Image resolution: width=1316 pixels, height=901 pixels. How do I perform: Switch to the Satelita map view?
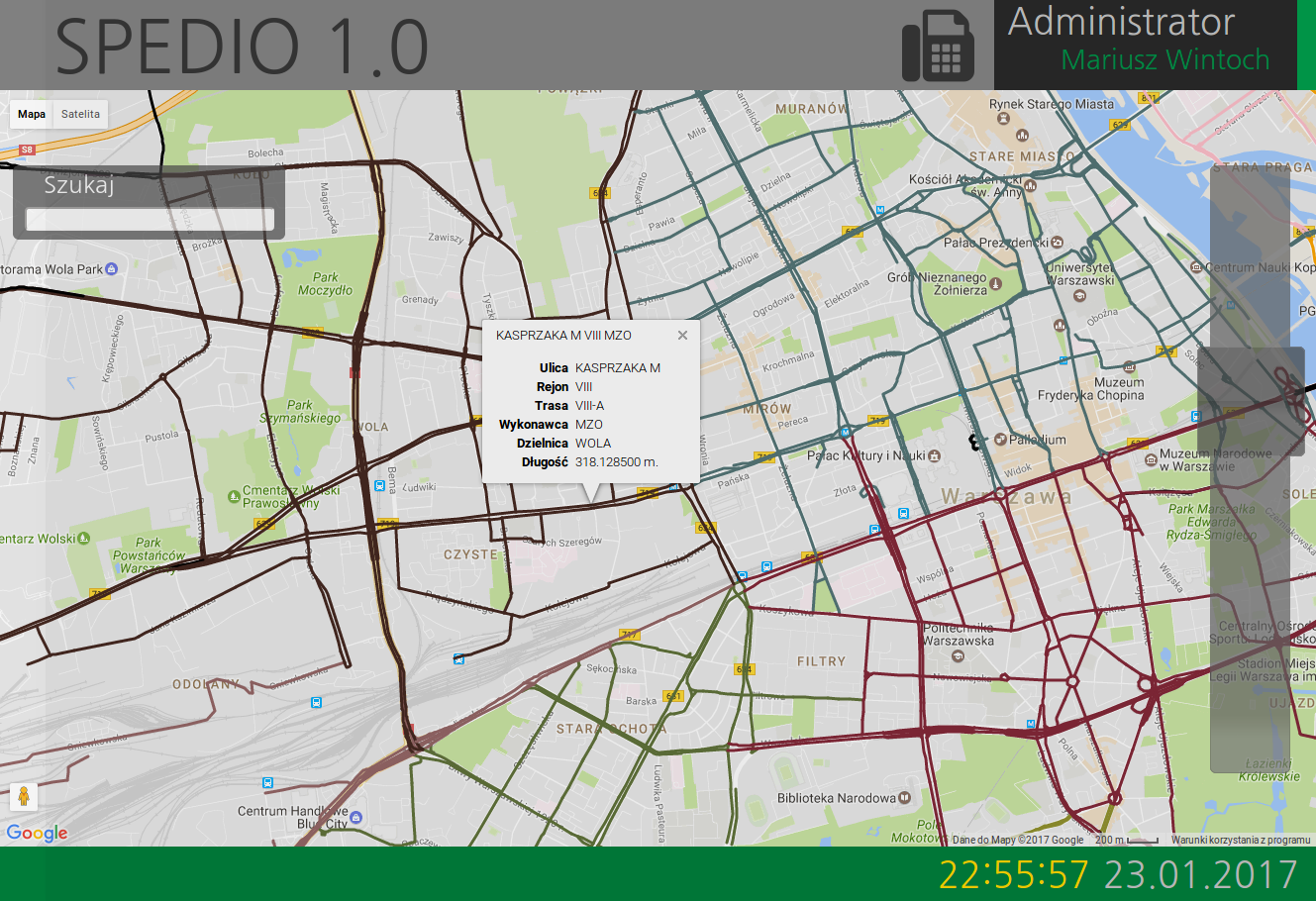(x=80, y=114)
